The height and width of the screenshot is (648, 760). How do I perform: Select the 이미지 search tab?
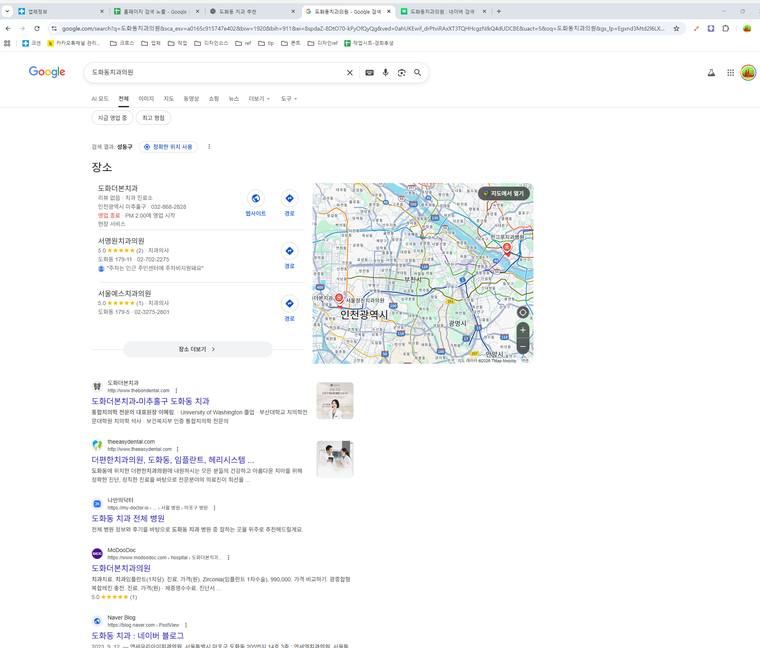pos(146,98)
